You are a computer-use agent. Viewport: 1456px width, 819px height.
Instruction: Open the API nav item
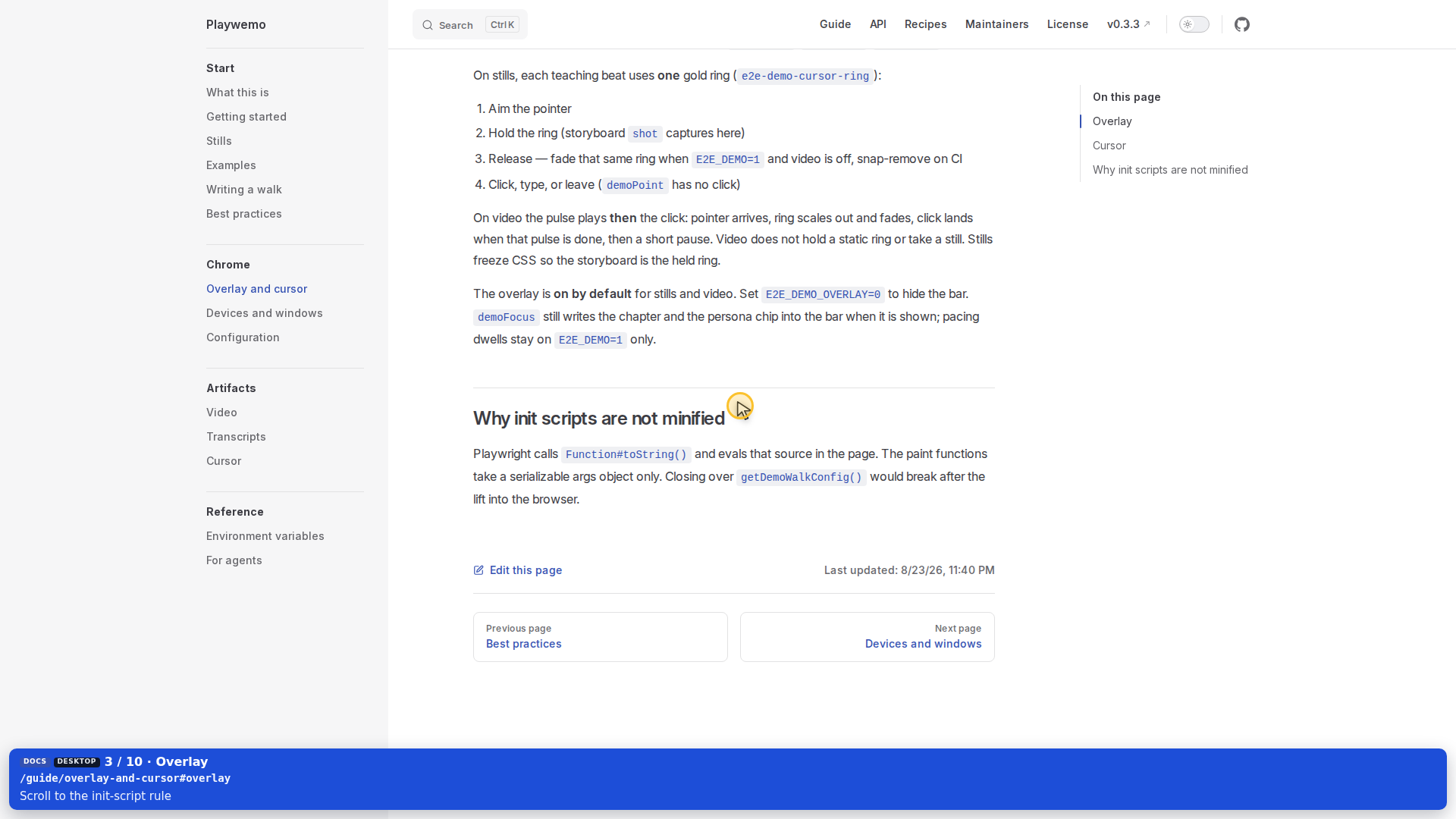tap(878, 24)
